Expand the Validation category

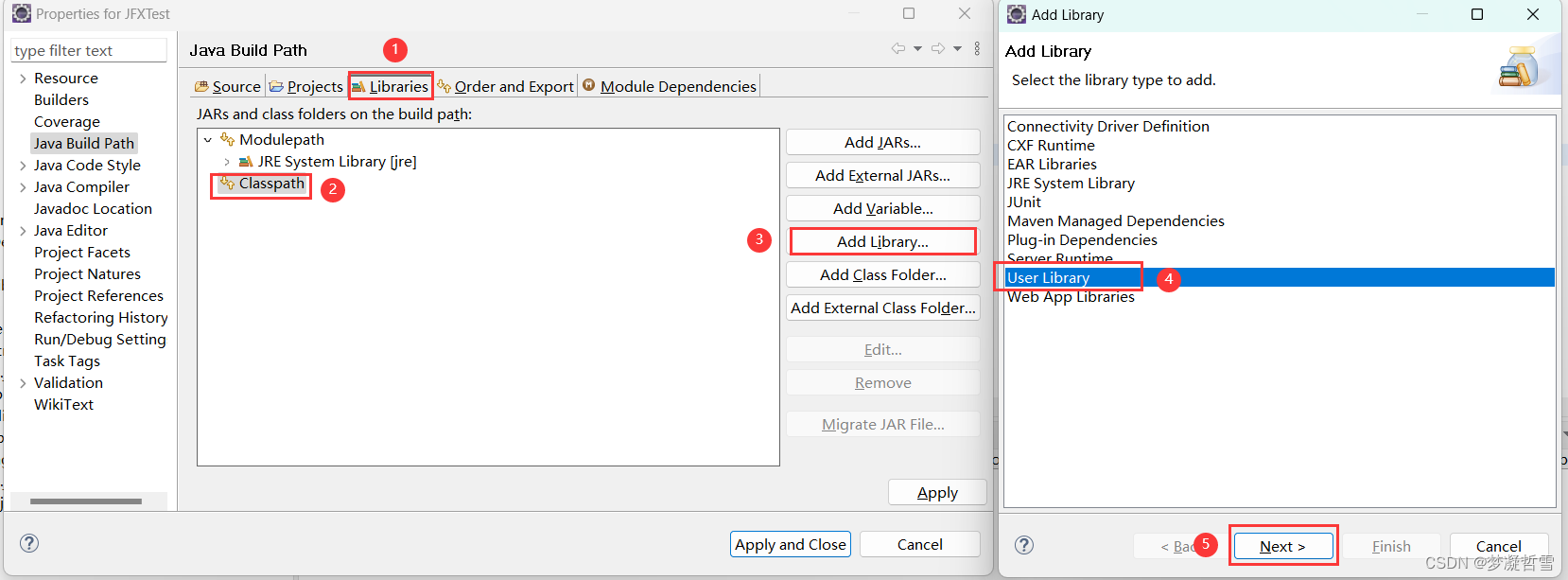point(23,383)
